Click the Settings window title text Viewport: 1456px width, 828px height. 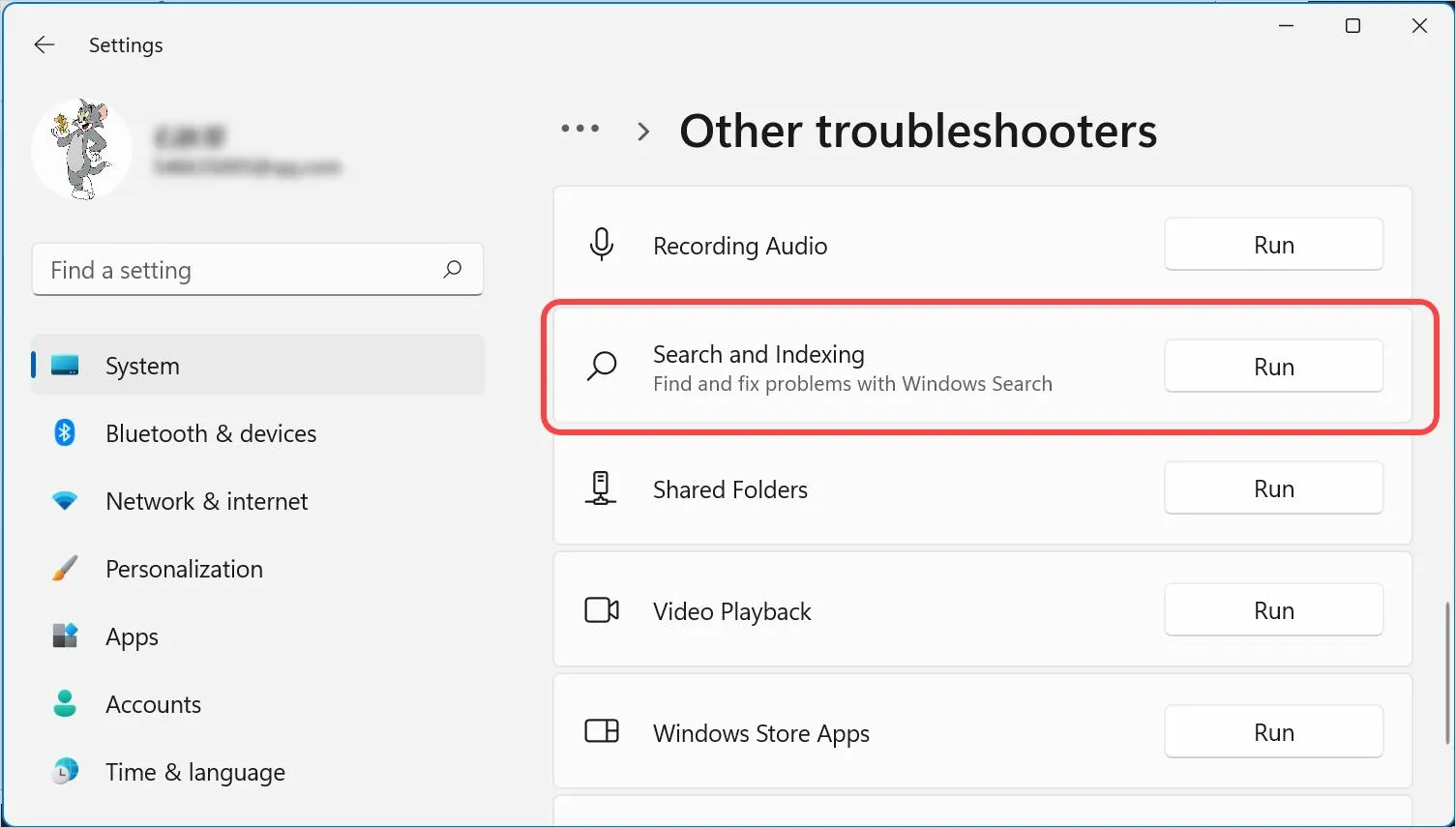pos(126,45)
